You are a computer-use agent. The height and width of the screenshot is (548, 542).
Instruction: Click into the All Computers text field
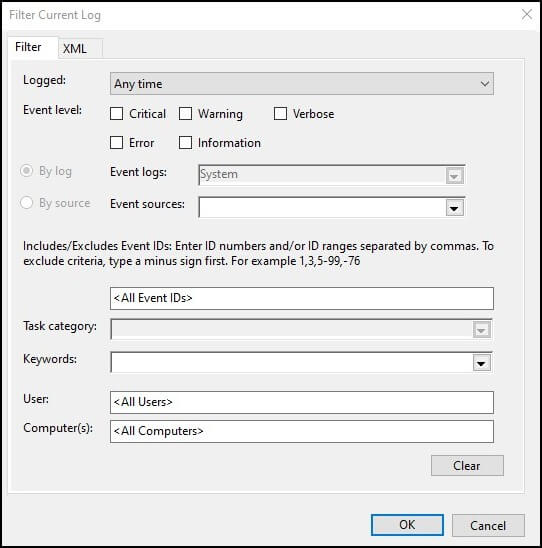(x=302, y=431)
